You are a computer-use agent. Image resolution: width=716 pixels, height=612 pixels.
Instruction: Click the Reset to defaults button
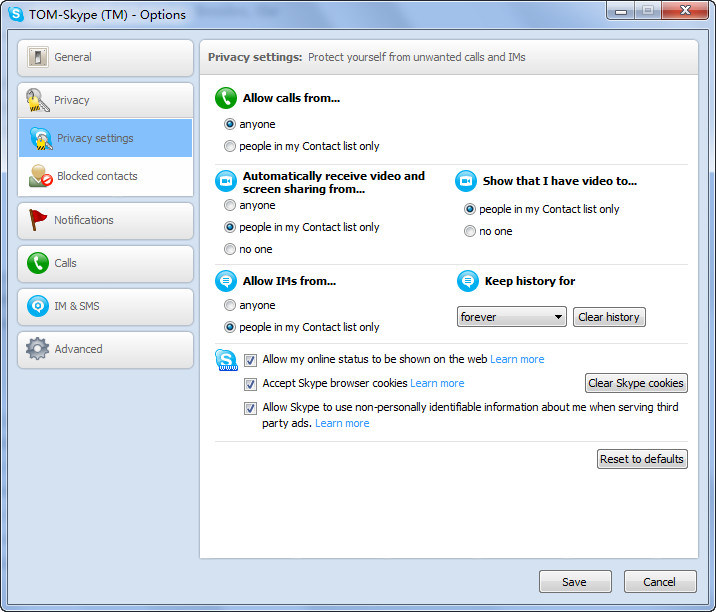tap(642, 459)
